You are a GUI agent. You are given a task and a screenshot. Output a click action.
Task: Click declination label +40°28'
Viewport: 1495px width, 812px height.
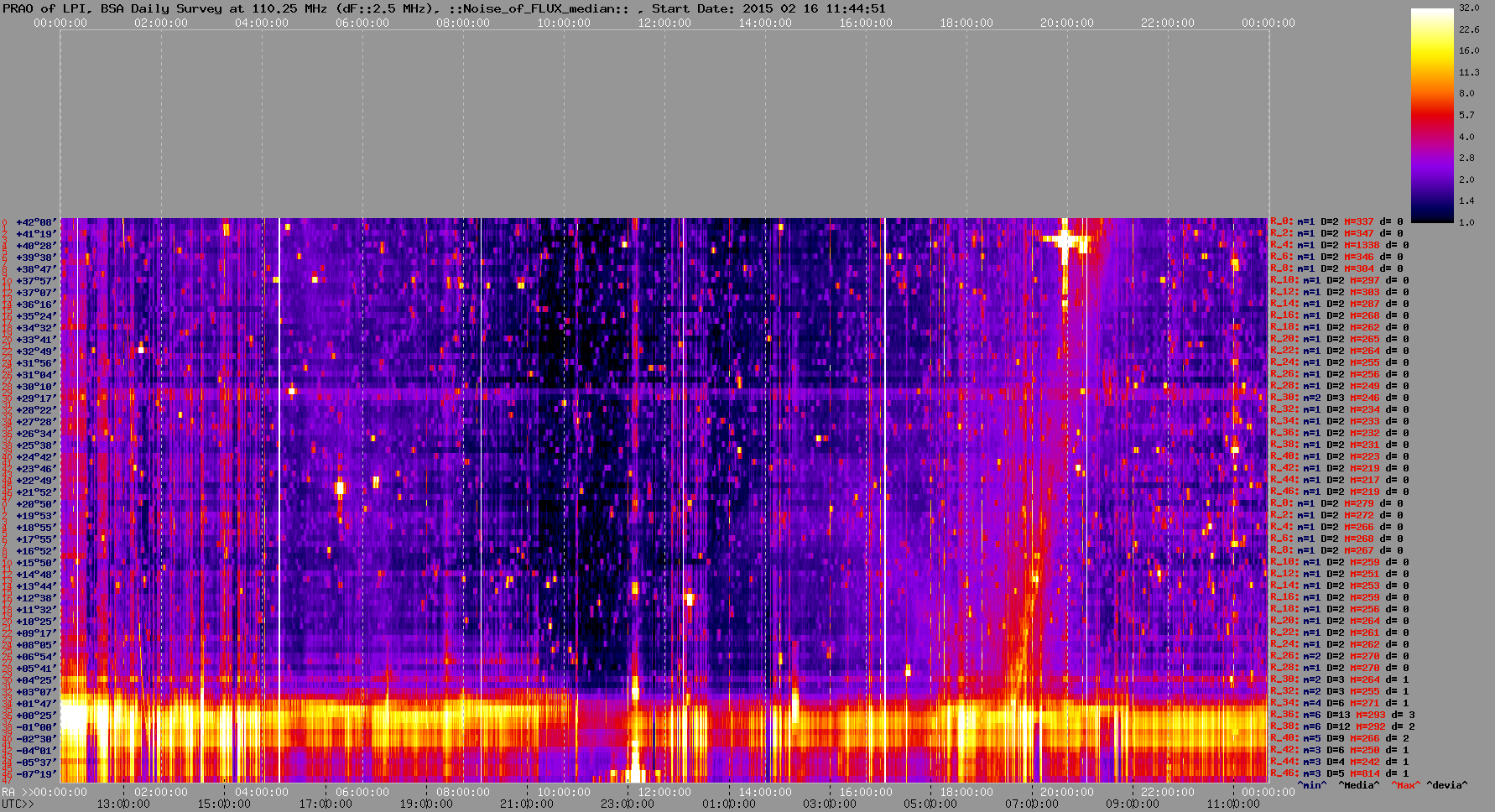click(36, 246)
